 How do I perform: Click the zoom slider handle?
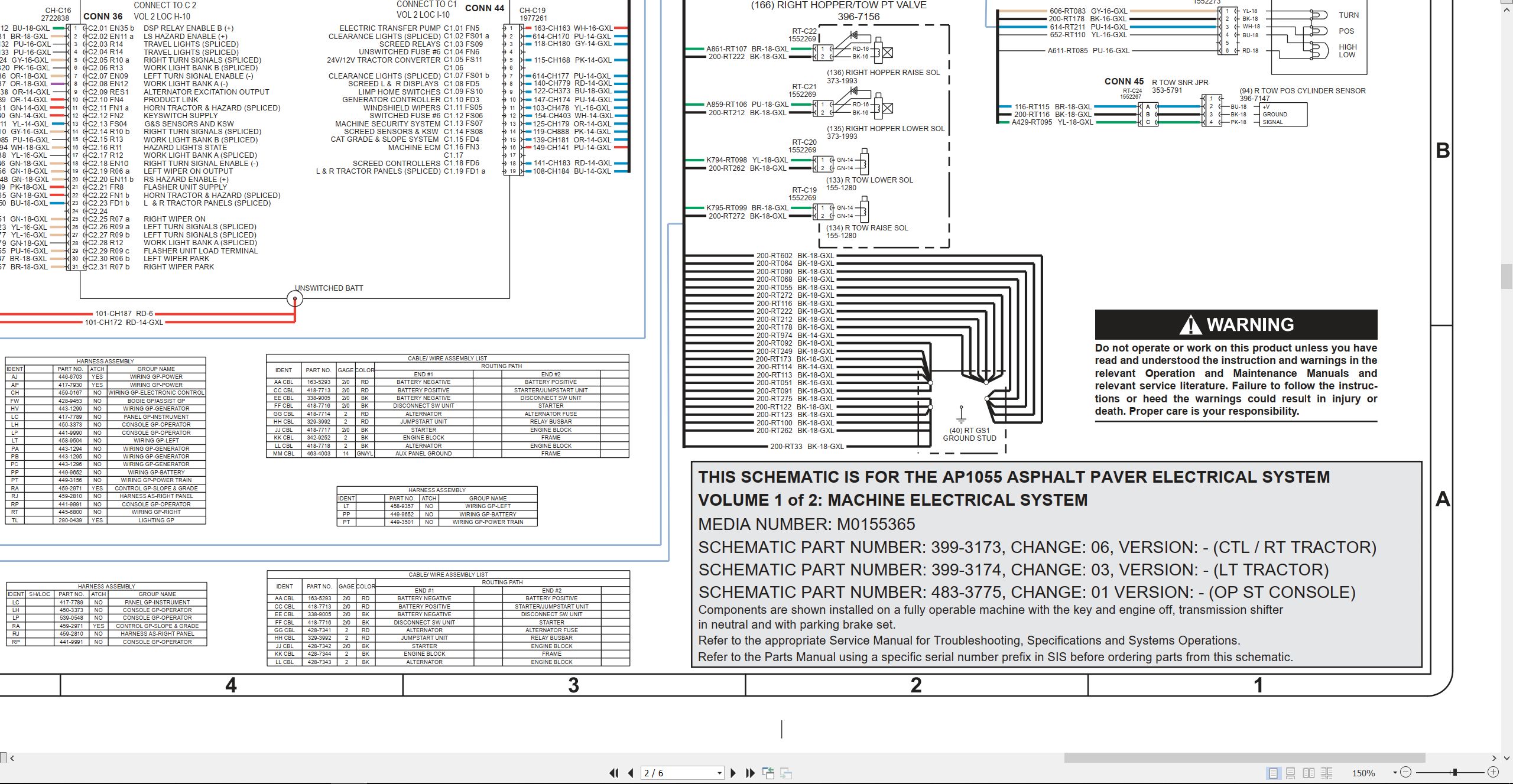point(1455,772)
